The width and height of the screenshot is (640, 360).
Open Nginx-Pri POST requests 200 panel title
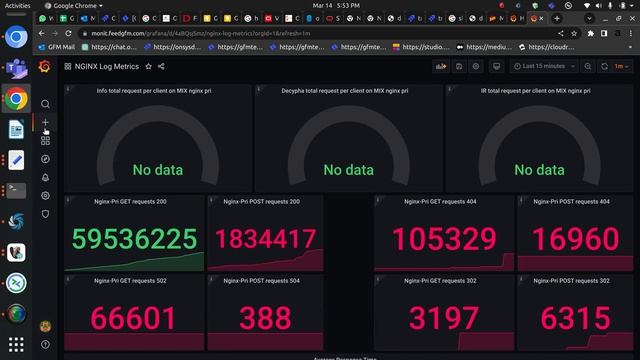click(262, 201)
